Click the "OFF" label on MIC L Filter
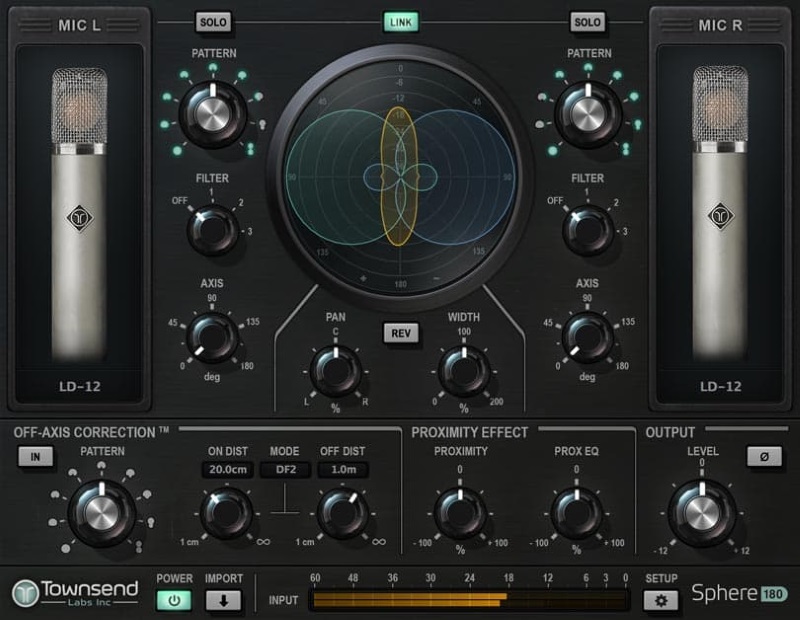This screenshot has width=800, height=620. coord(180,201)
